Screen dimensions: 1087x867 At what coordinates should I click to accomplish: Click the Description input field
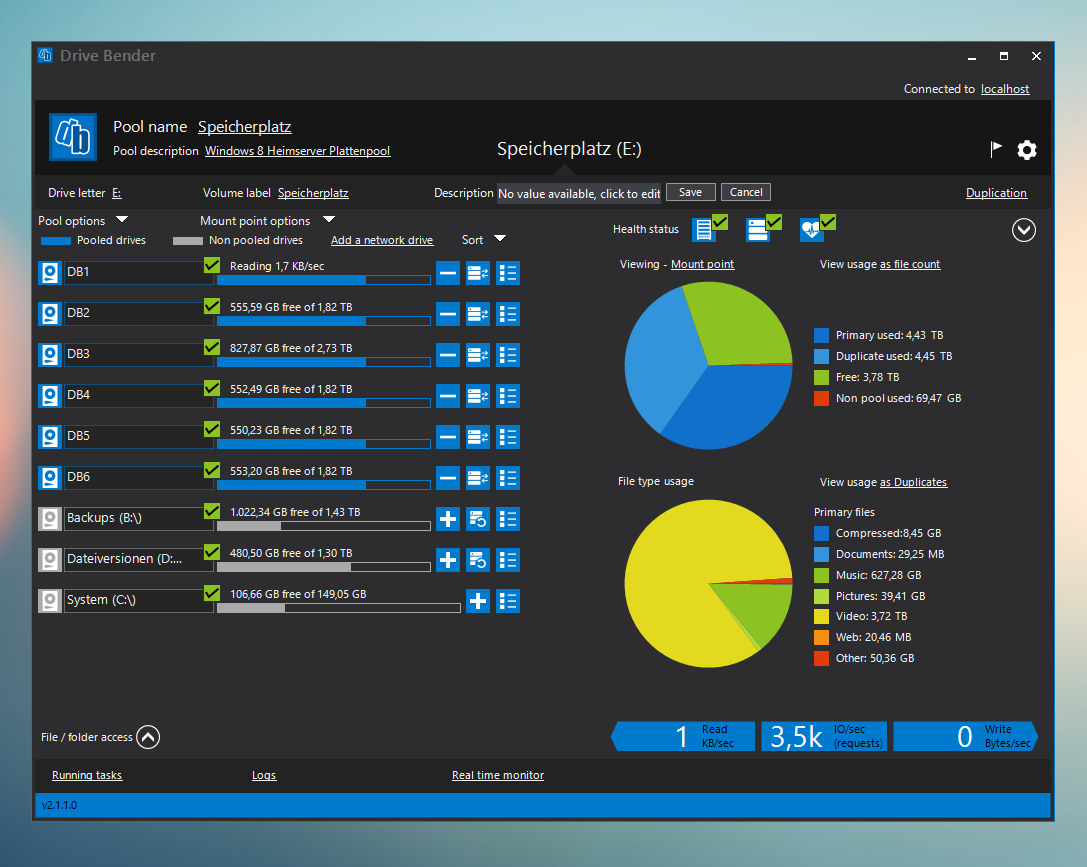click(580, 193)
